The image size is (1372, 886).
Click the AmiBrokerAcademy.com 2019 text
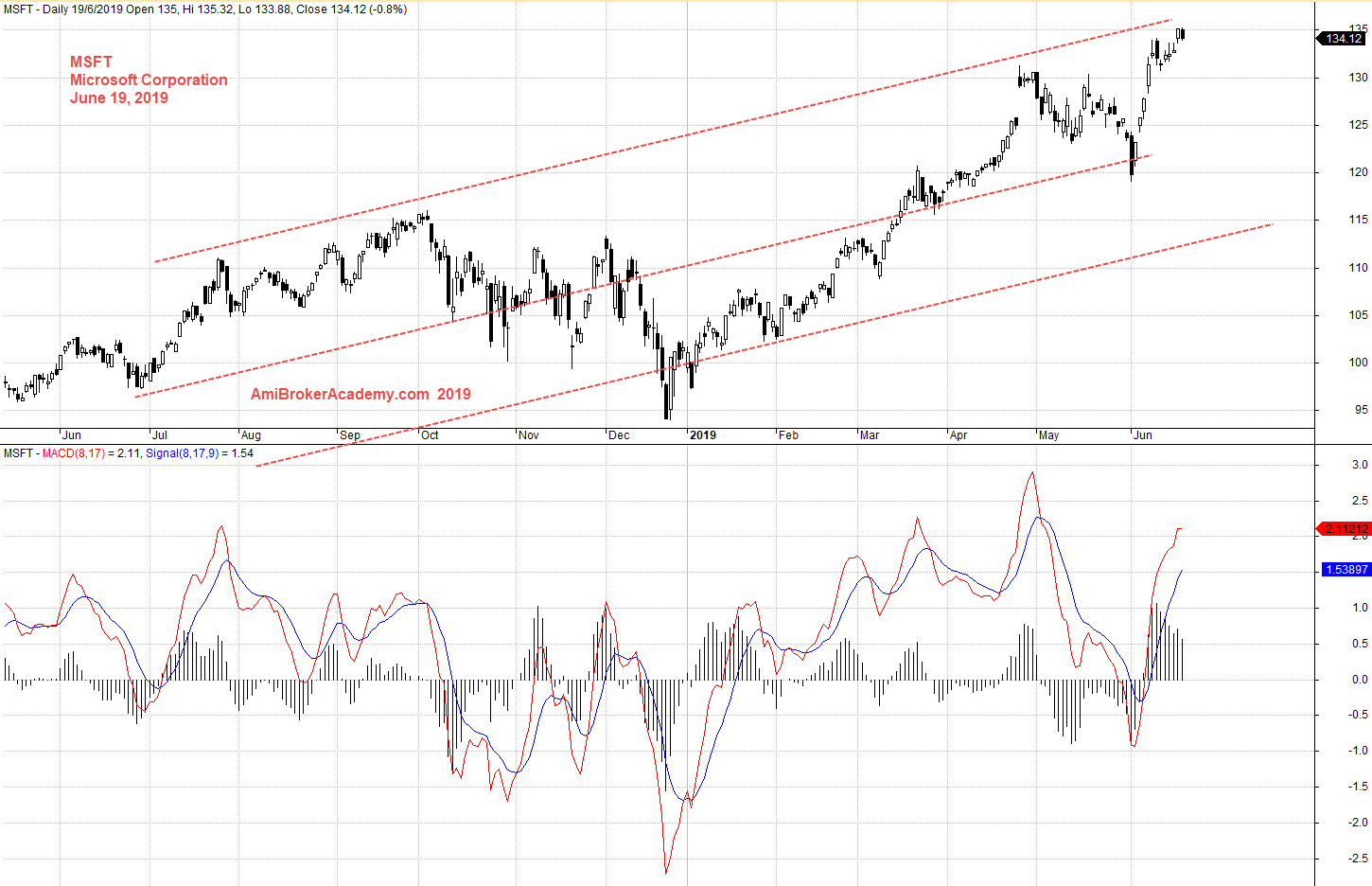click(x=361, y=395)
